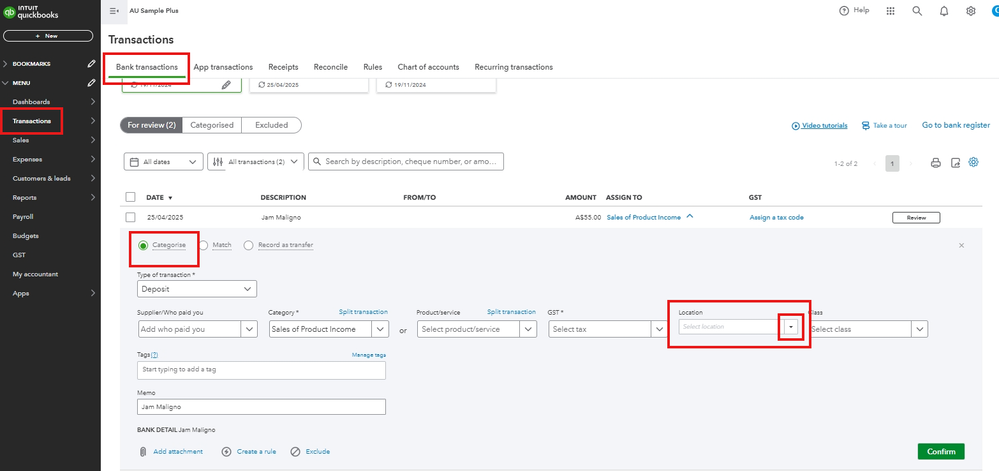Close the expanded transaction panel with X
The image size is (999, 471).
(x=961, y=245)
